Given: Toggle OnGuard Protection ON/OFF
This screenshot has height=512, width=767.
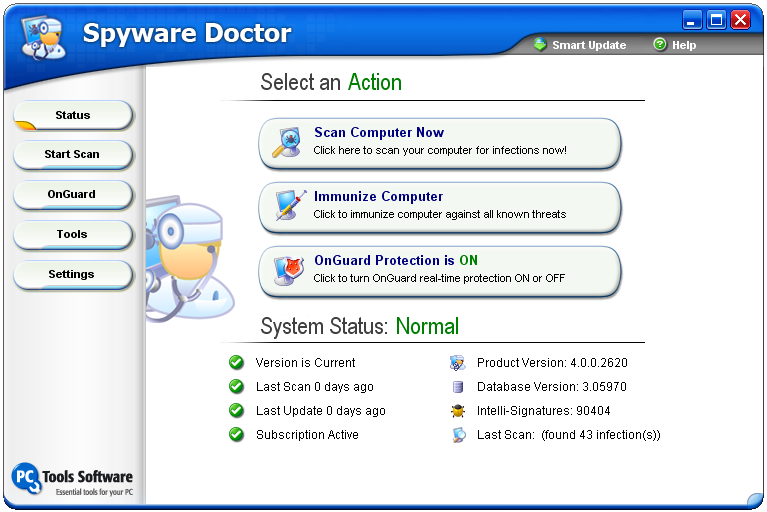Looking at the screenshot, I should point(440,272).
